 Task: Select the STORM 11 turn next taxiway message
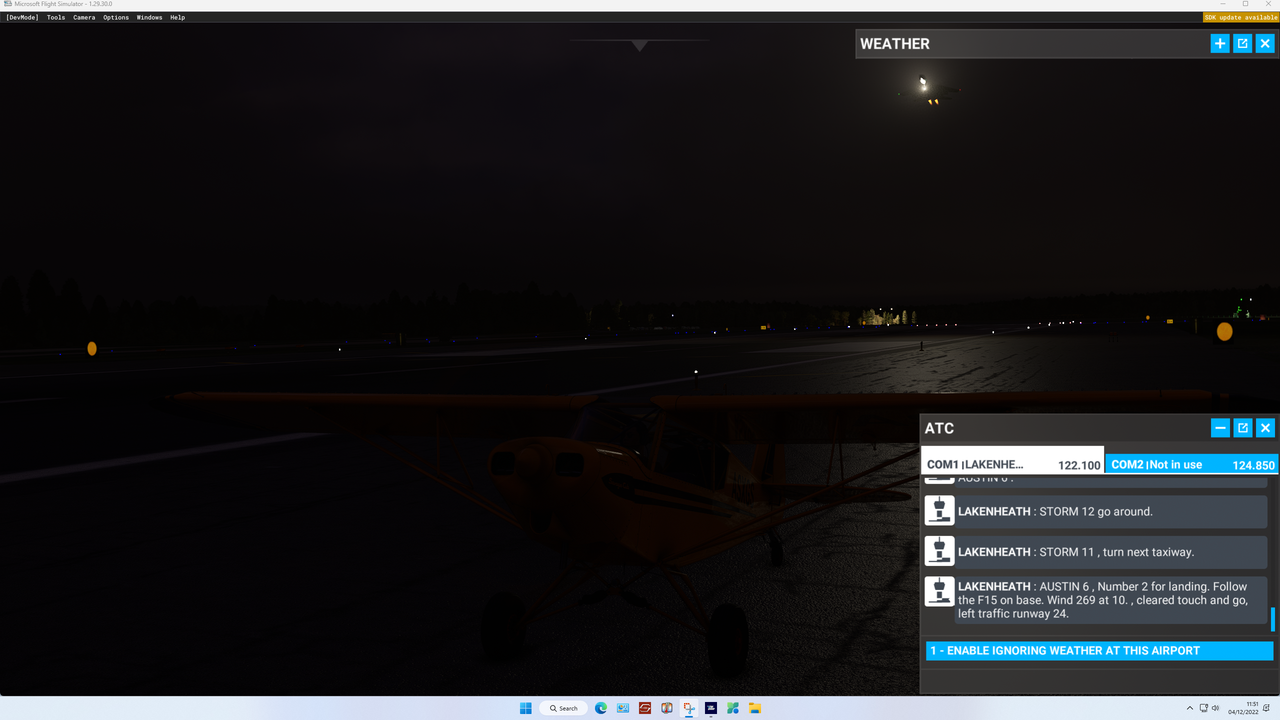[x=1112, y=551]
